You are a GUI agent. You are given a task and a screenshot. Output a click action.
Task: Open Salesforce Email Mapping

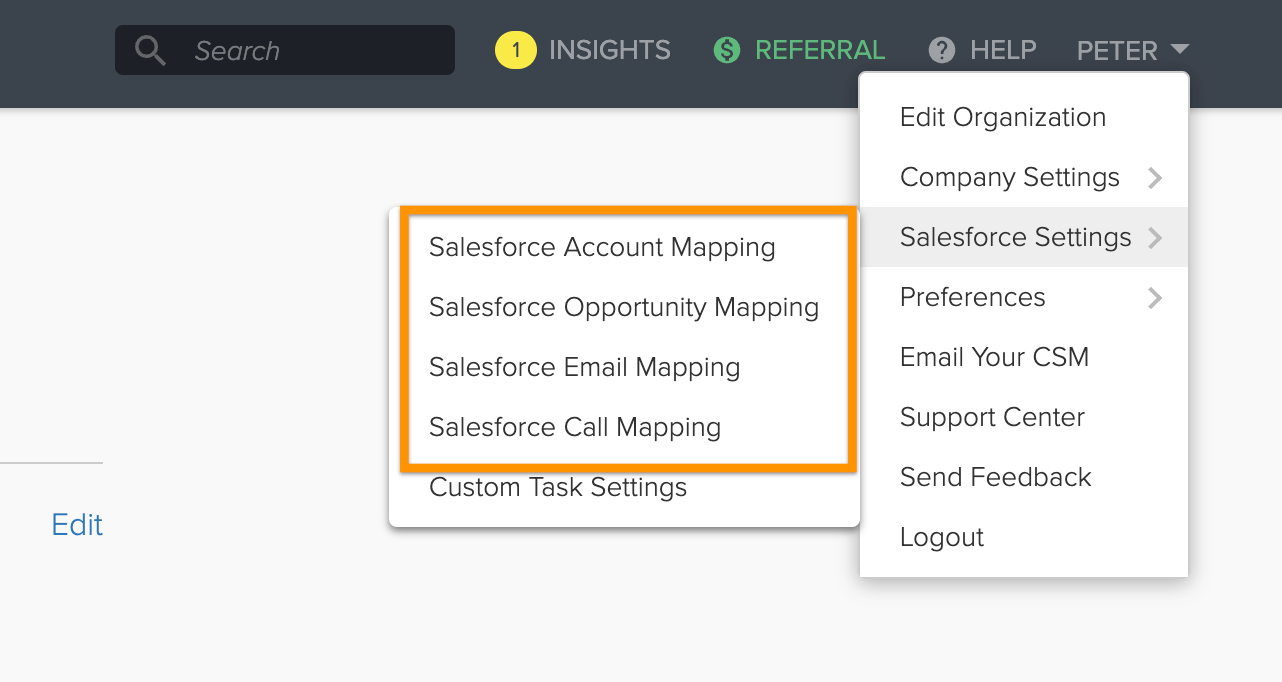tap(584, 367)
